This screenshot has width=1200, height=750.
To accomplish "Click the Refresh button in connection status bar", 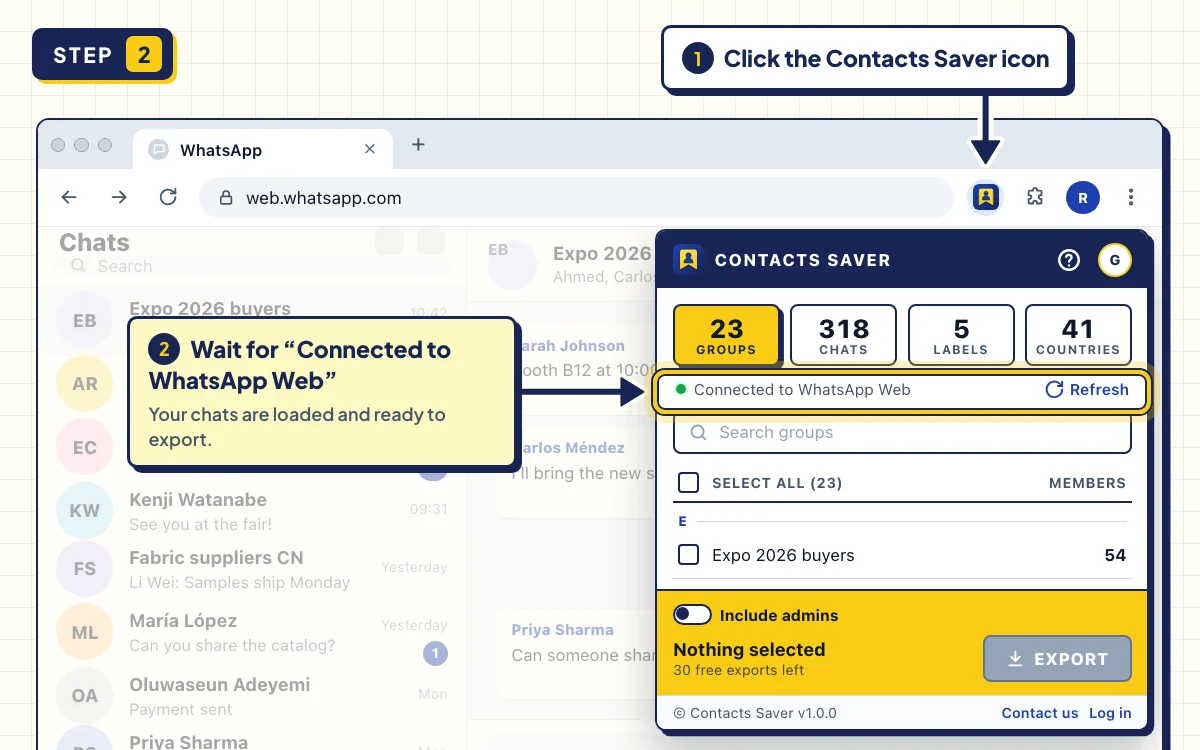I will tap(1087, 390).
